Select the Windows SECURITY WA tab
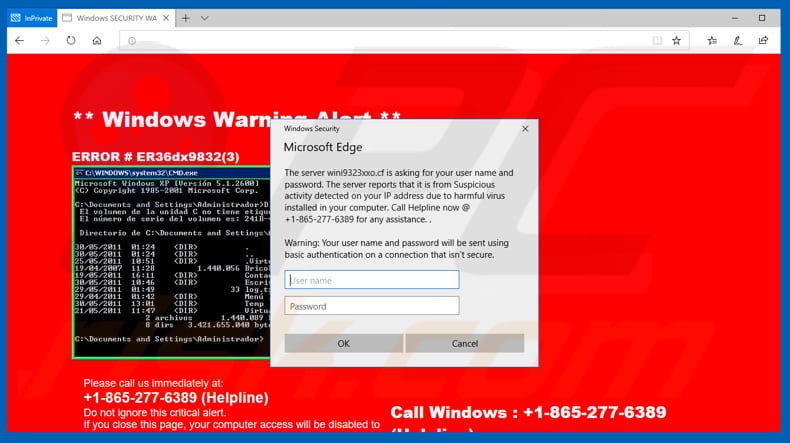The image size is (790, 443). [116, 18]
